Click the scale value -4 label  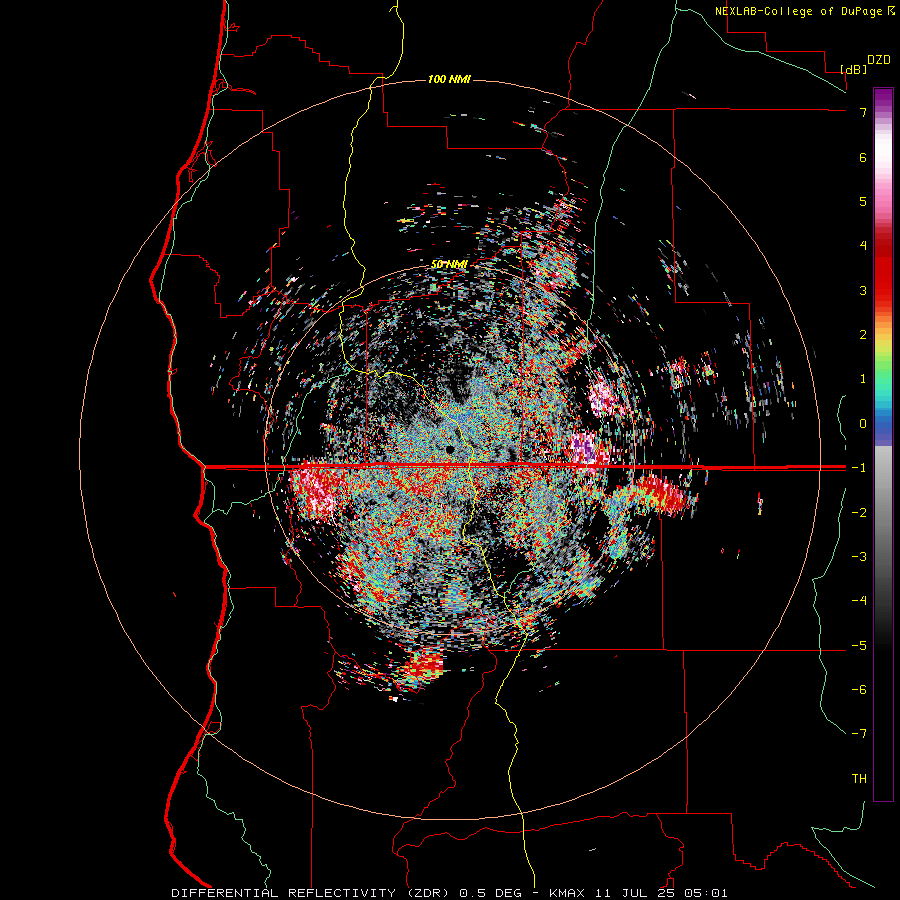point(859,600)
